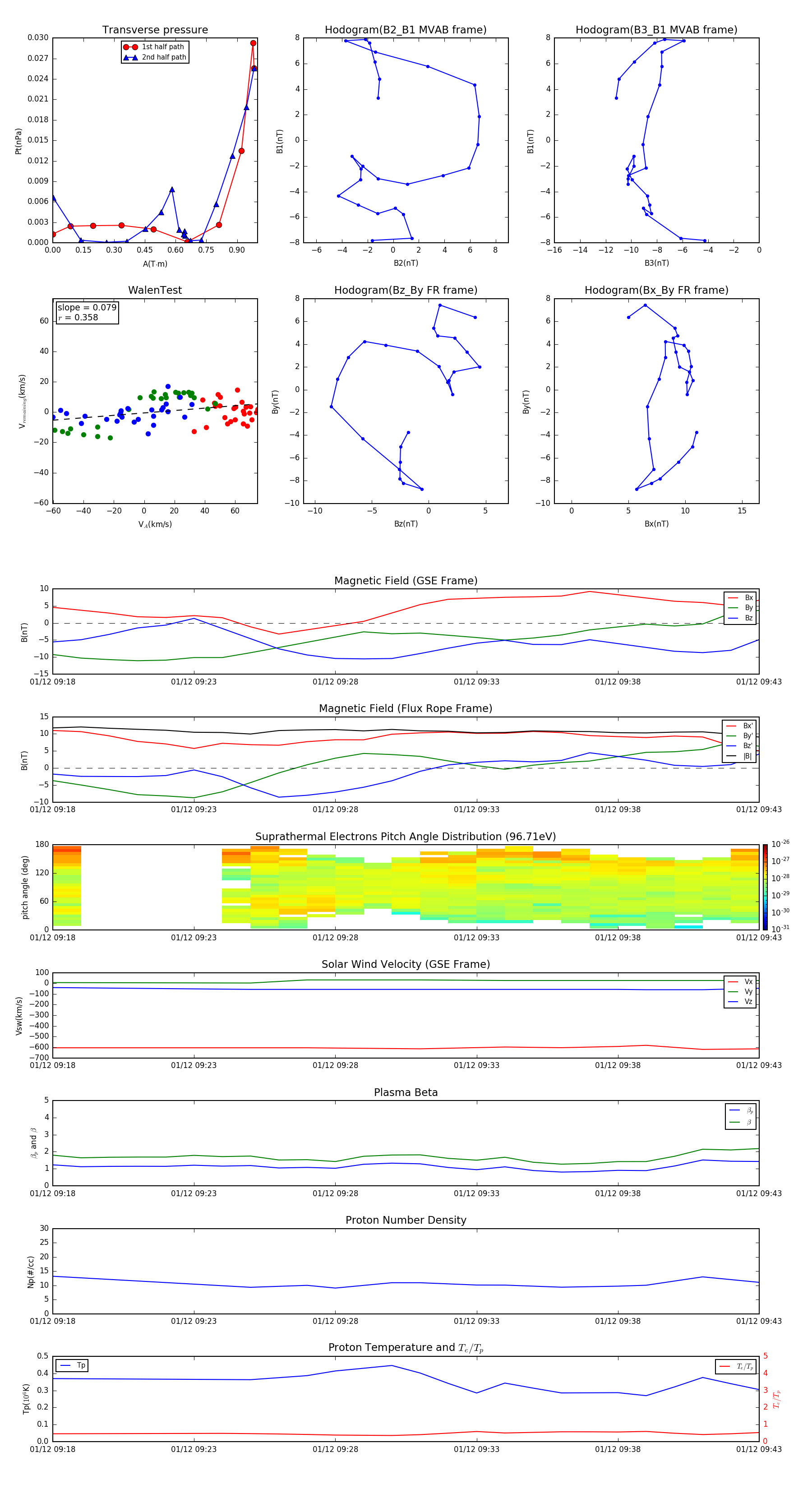The height and width of the screenshot is (1489, 812).
Task: Click the "WalenTest" plot title
Action: (155, 290)
